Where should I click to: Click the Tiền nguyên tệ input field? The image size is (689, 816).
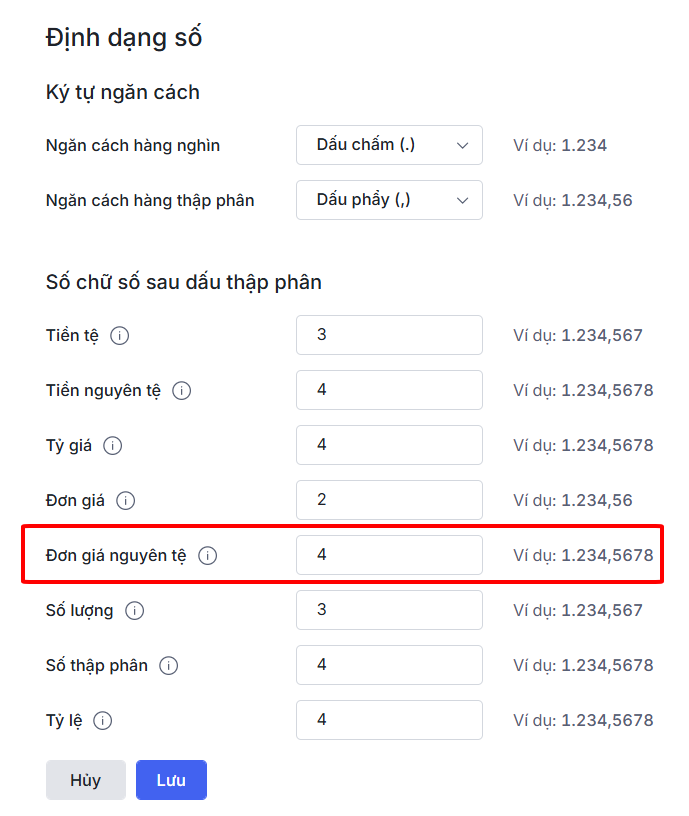(x=389, y=390)
